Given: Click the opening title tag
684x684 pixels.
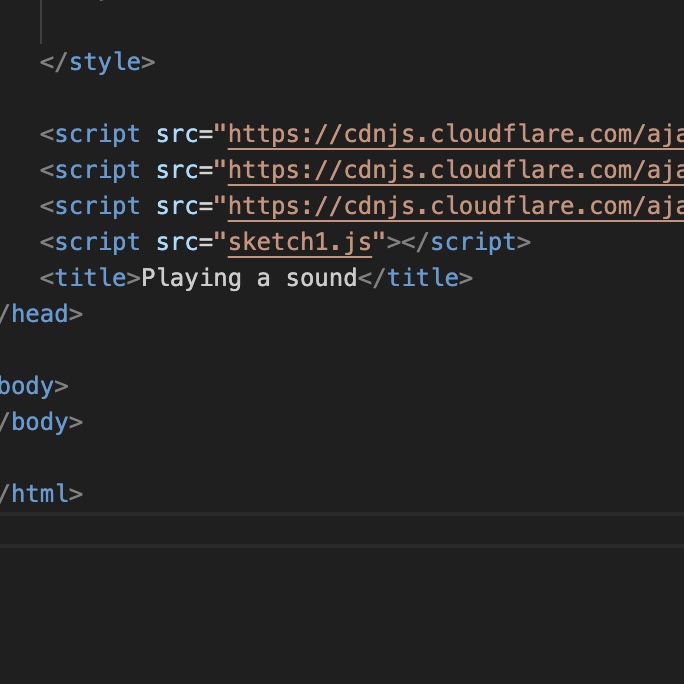Looking at the screenshot, I should click(x=90, y=278).
